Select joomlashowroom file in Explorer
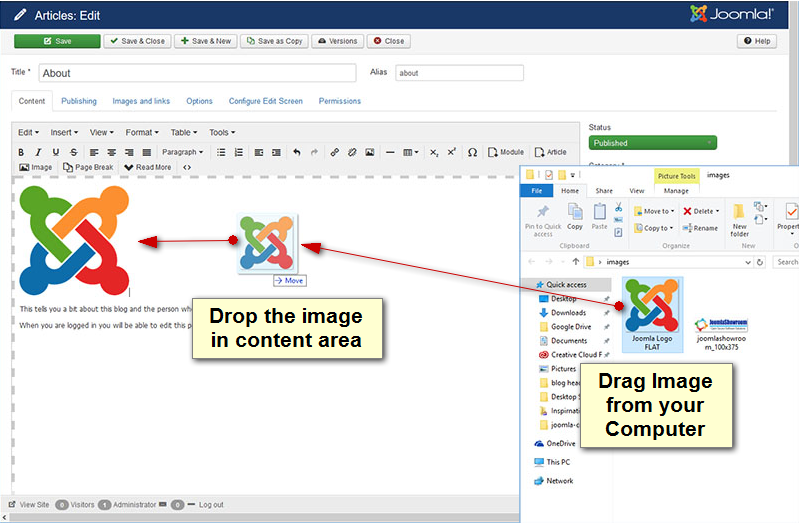Image resolution: width=801 pixels, height=525 pixels. pos(721,333)
